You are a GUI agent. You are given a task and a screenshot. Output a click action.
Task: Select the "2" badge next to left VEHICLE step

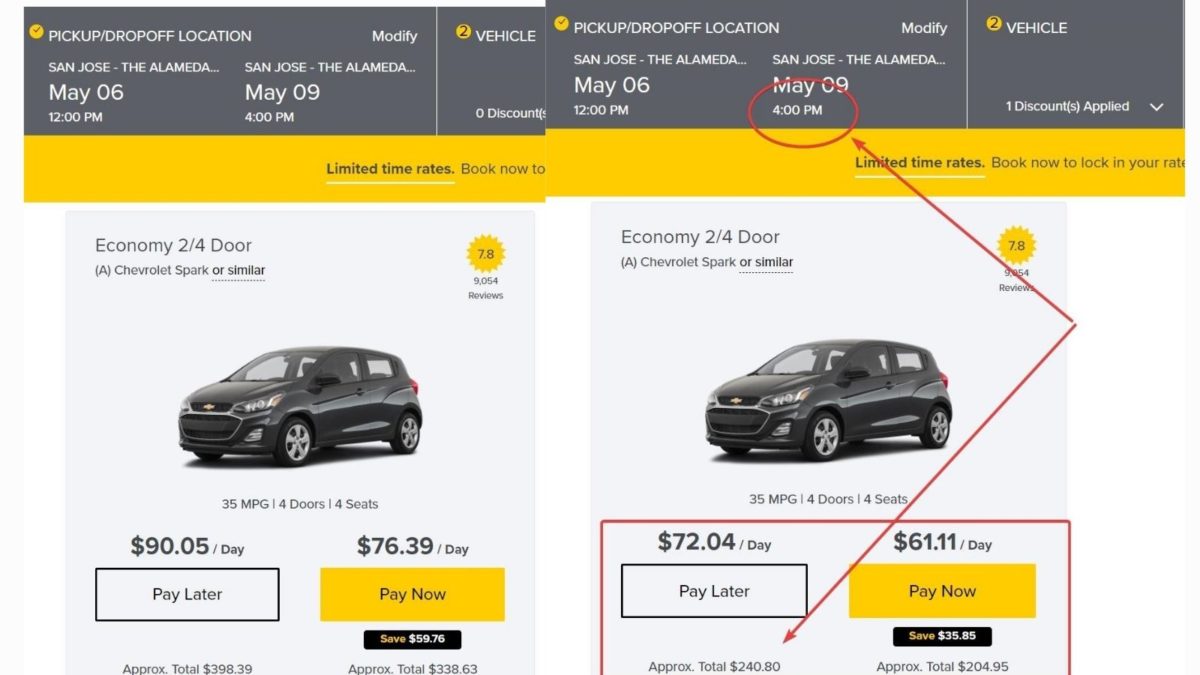(461, 35)
